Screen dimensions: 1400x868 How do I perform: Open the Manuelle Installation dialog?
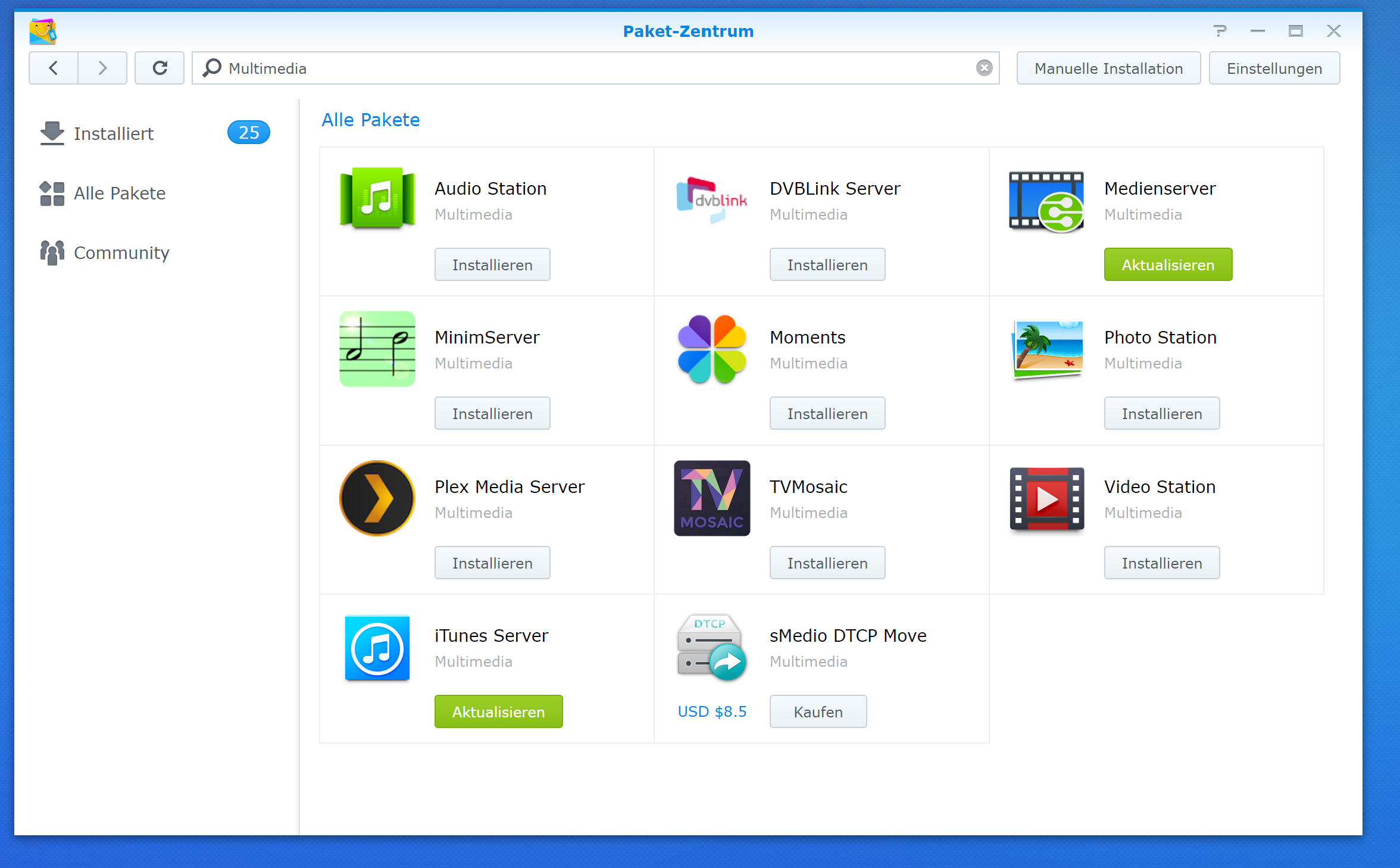1108,68
